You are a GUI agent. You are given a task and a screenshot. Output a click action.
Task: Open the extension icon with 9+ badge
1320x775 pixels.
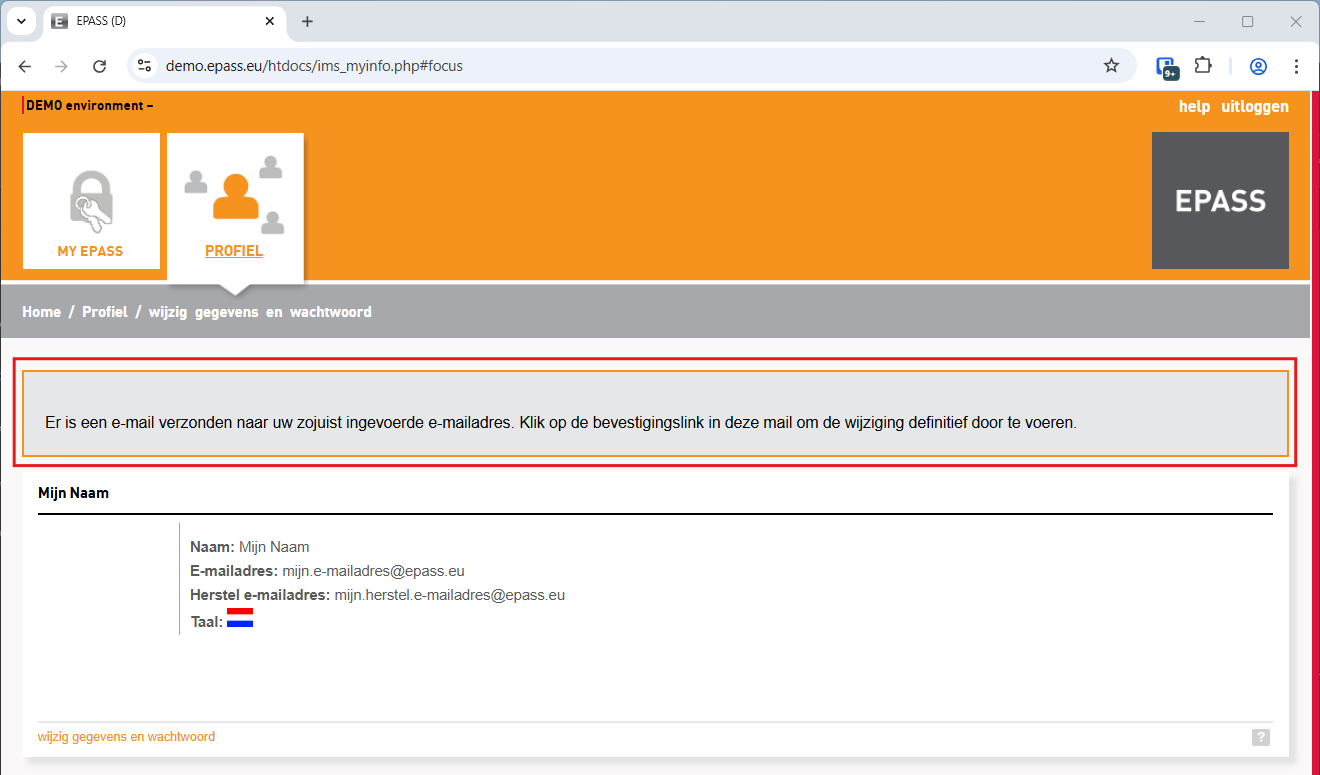coord(1167,67)
